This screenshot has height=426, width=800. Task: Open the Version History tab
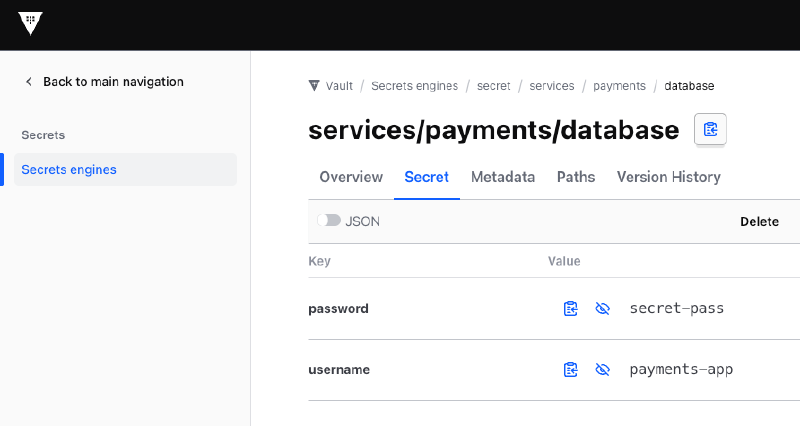click(668, 177)
